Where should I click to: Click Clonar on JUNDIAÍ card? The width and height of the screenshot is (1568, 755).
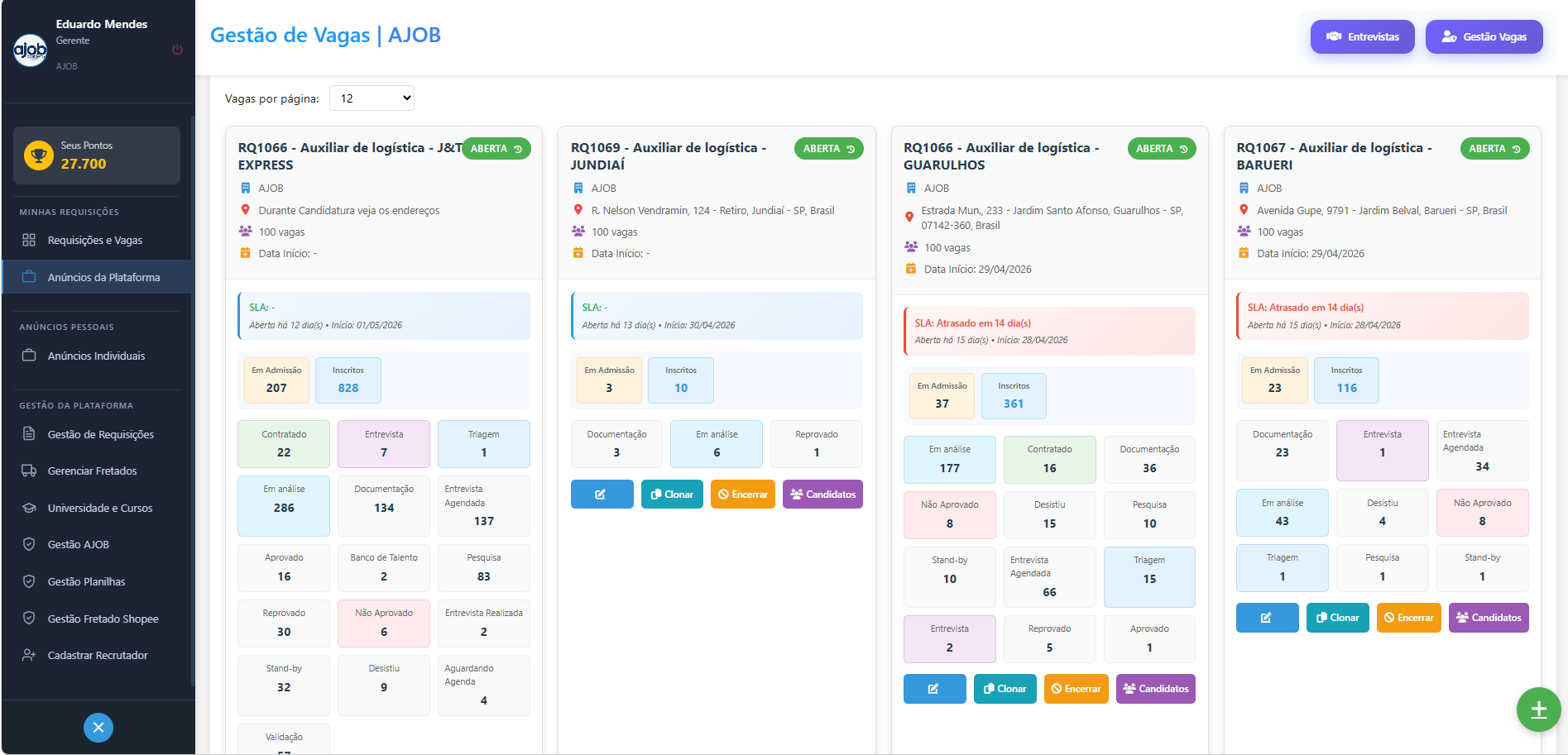[x=672, y=495]
